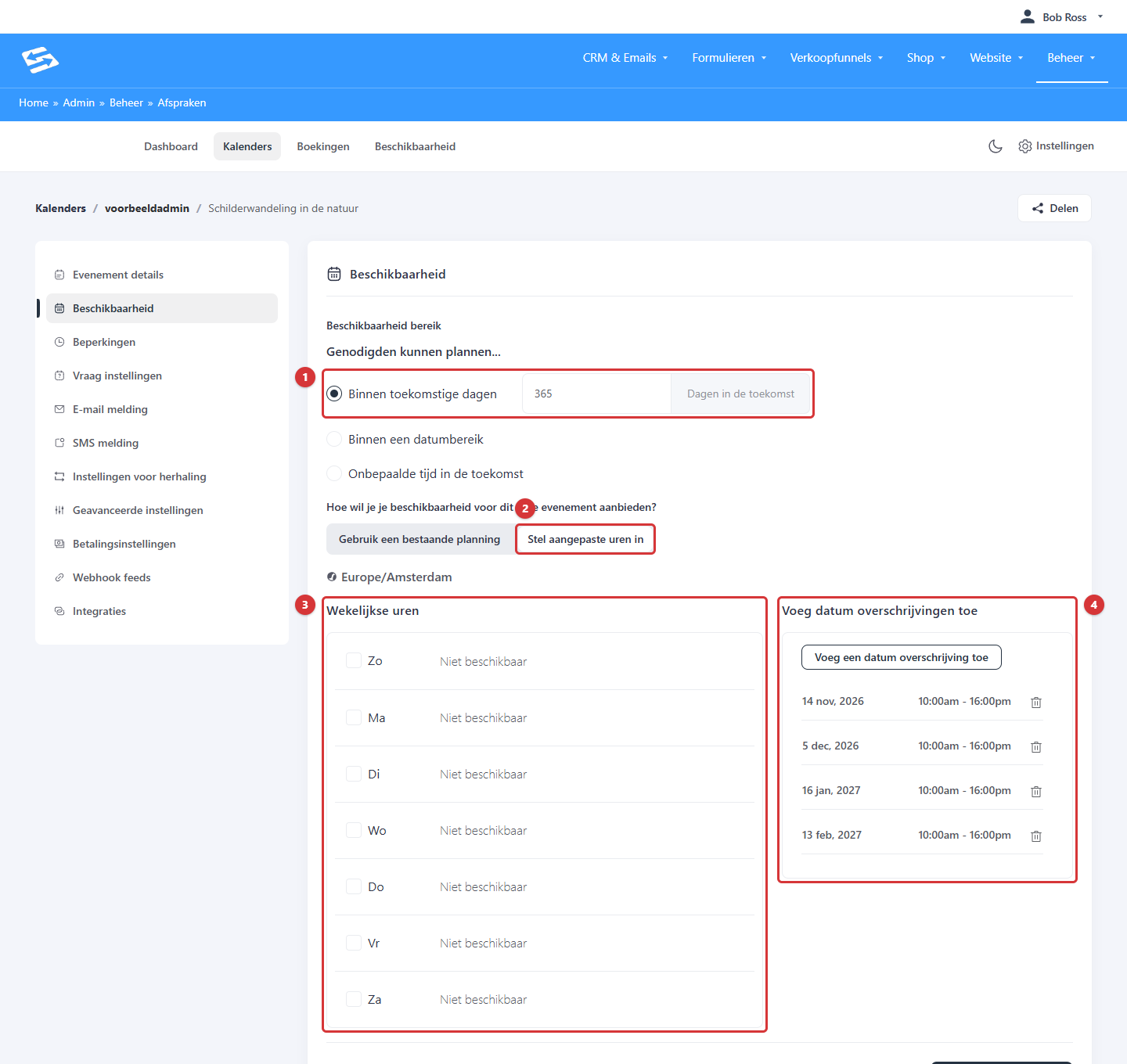The height and width of the screenshot is (1064, 1127).
Task: Click the company logo in the header
Action: [x=41, y=59]
